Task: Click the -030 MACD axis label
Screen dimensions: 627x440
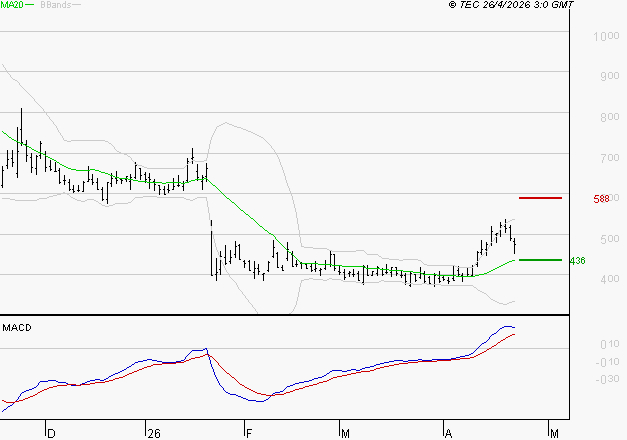Action: 607,379
